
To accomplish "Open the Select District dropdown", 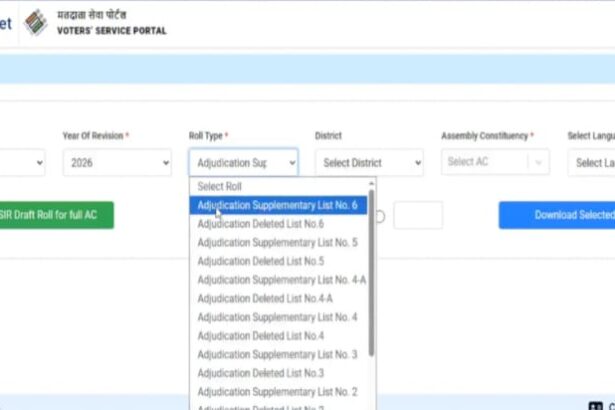I will point(369,162).
